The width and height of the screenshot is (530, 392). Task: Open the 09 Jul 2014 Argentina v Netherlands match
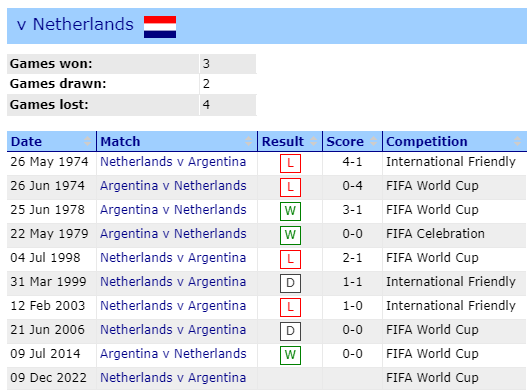click(173, 354)
